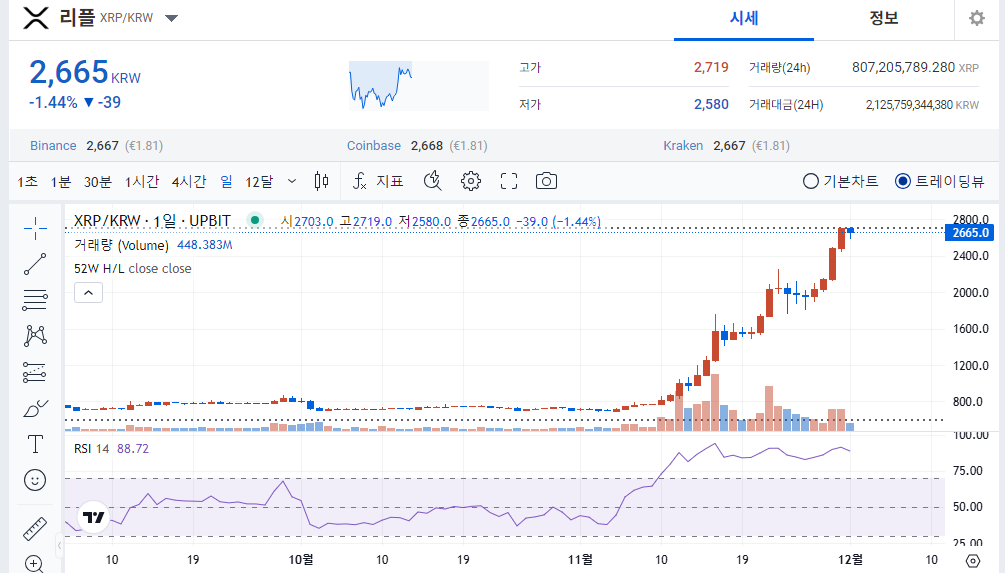
Task: Click the XRP/KRW · 1일 · UPBIT chart title
Action: pyautogui.click(x=152, y=221)
